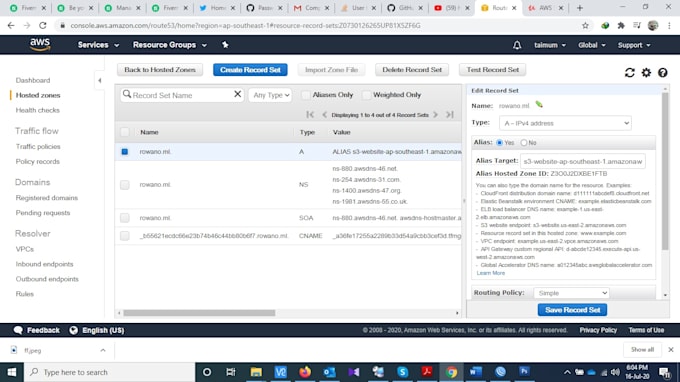Check the rowano.ml NS record checkbox

click(x=125, y=185)
